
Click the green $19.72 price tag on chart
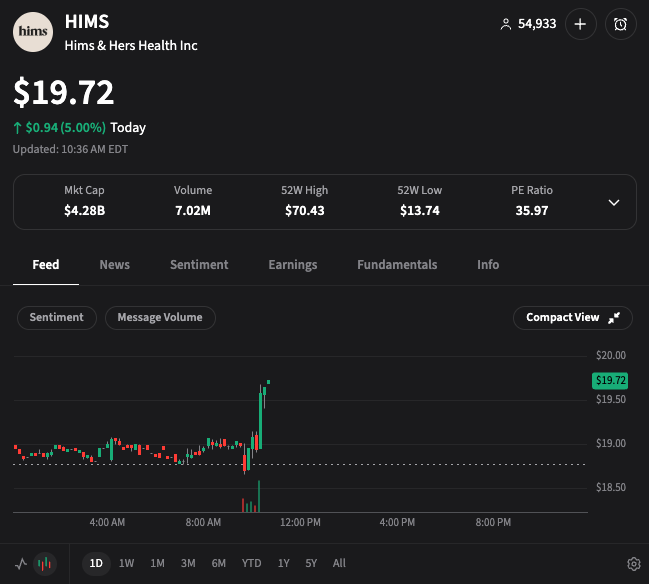tap(610, 380)
